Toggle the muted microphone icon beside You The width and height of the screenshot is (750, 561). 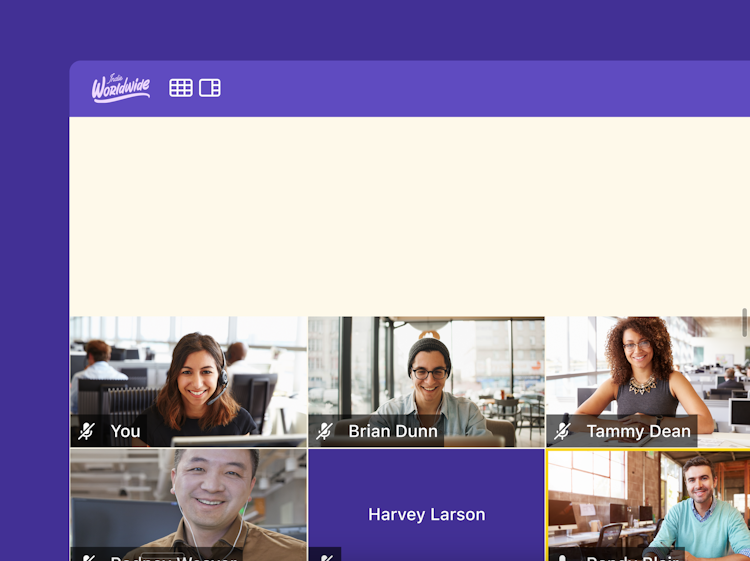tap(87, 431)
